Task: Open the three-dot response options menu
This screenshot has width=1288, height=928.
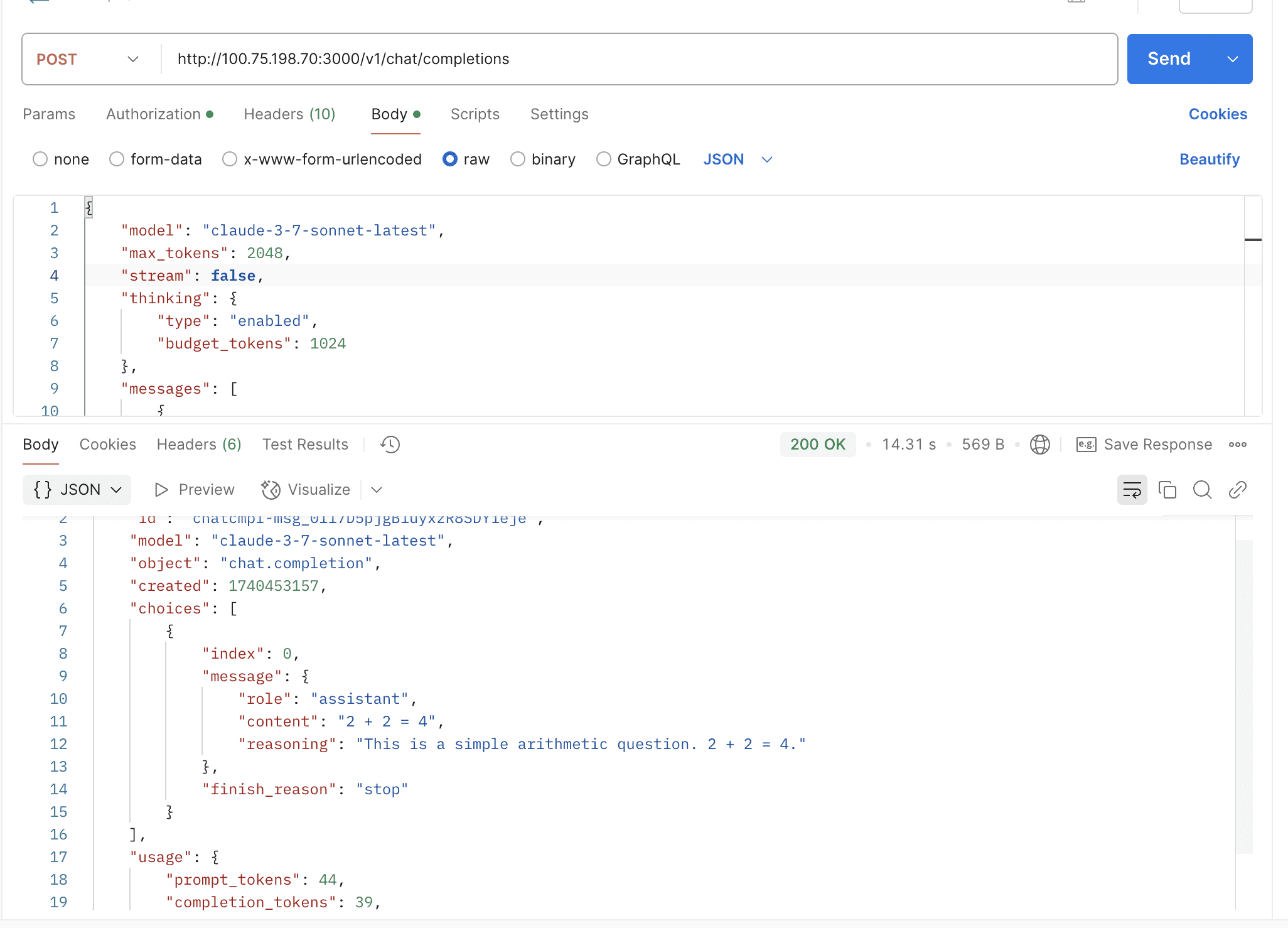Action: coord(1237,445)
